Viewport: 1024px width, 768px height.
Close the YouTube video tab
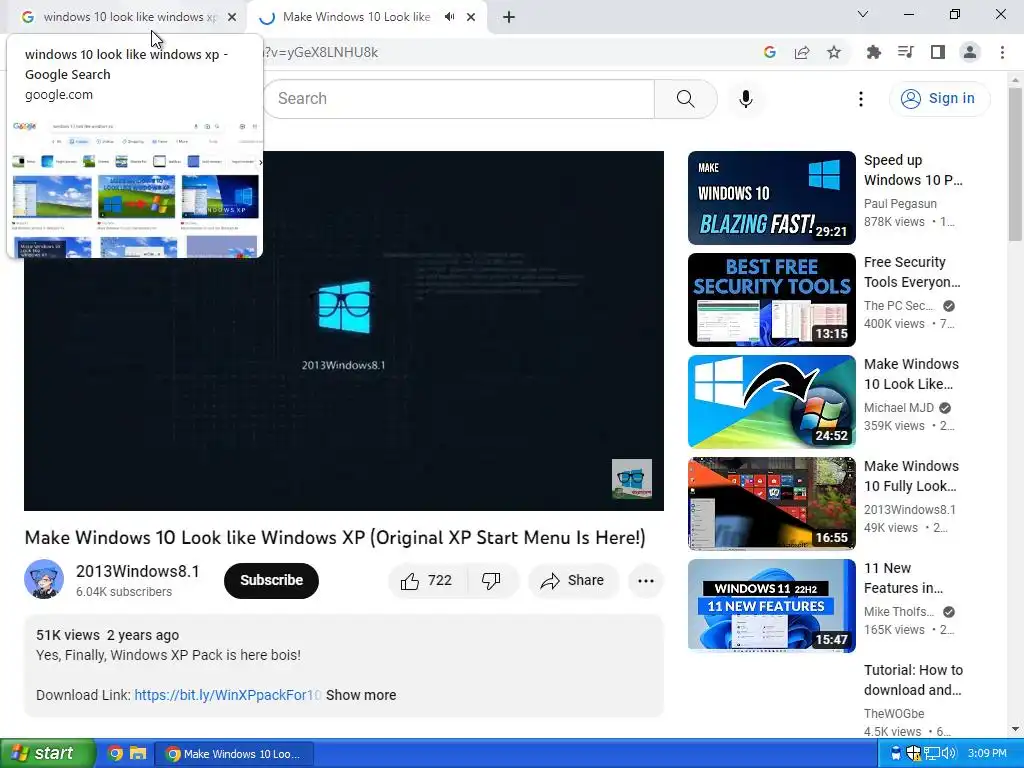coord(471,17)
